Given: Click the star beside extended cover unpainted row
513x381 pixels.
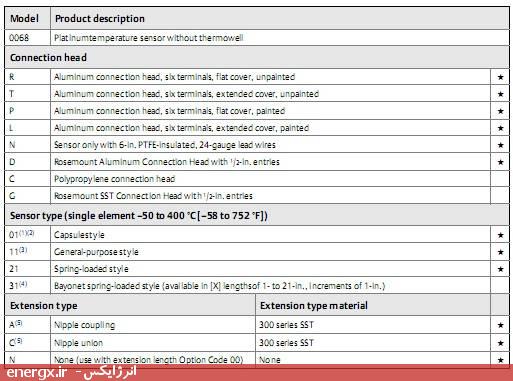Looking at the screenshot, I should point(500,94).
